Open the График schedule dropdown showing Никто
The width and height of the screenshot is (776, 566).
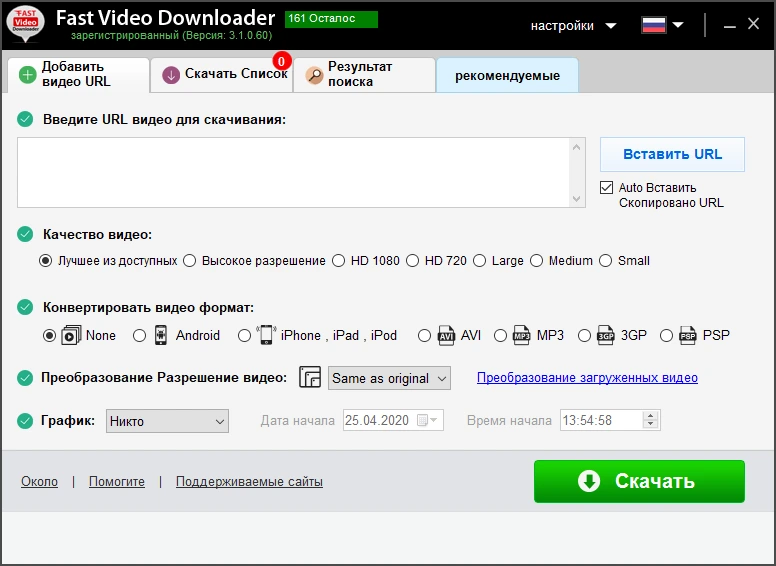point(167,421)
